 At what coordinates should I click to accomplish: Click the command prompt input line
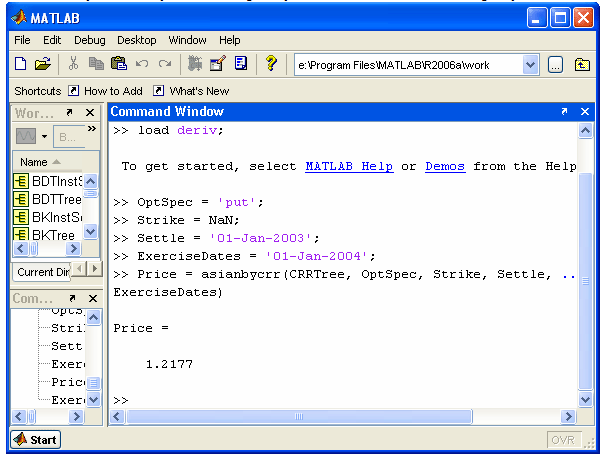pyautogui.click(x=344, y=400)
